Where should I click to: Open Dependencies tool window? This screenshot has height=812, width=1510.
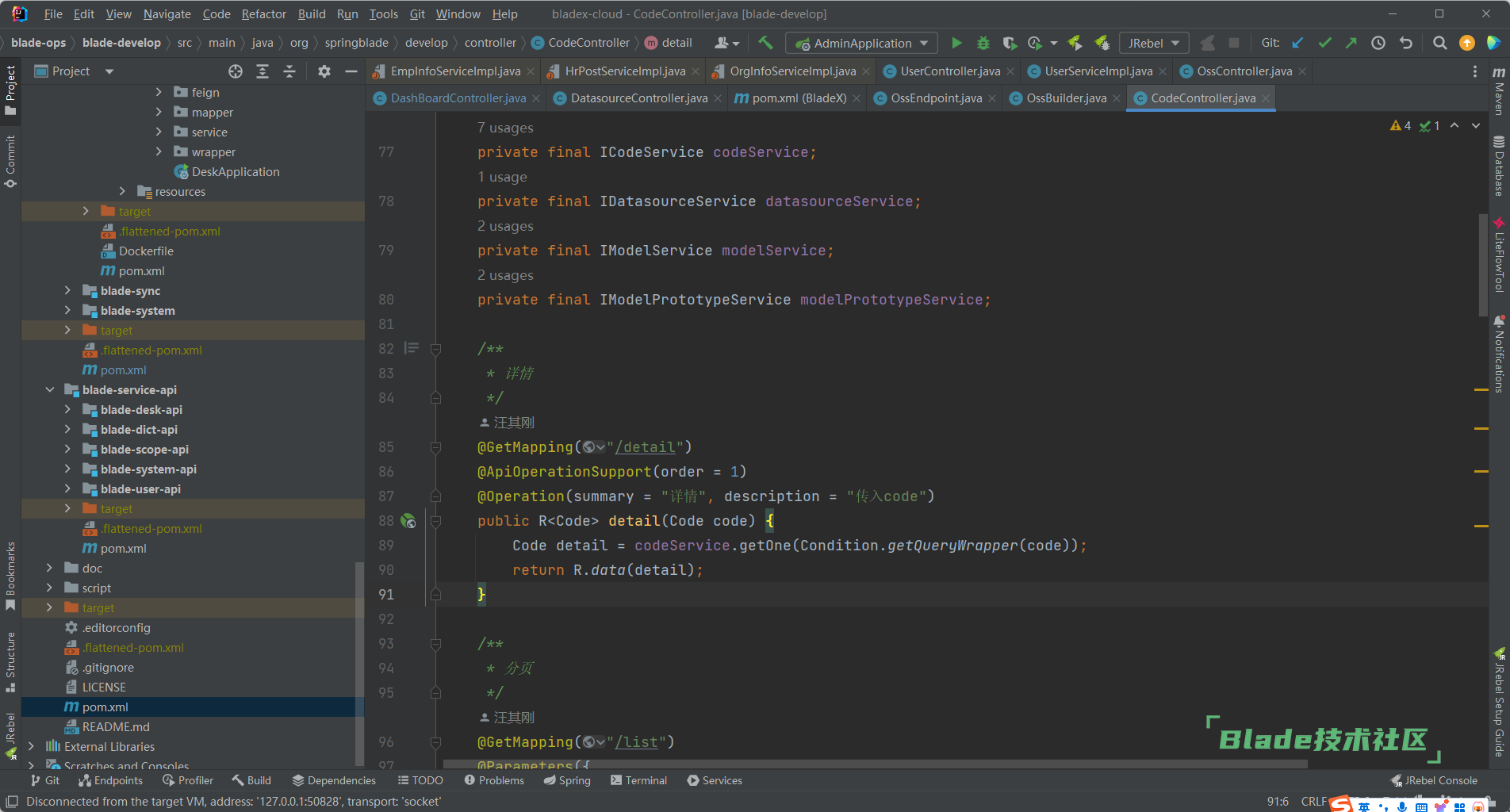(x=334, y=781)
